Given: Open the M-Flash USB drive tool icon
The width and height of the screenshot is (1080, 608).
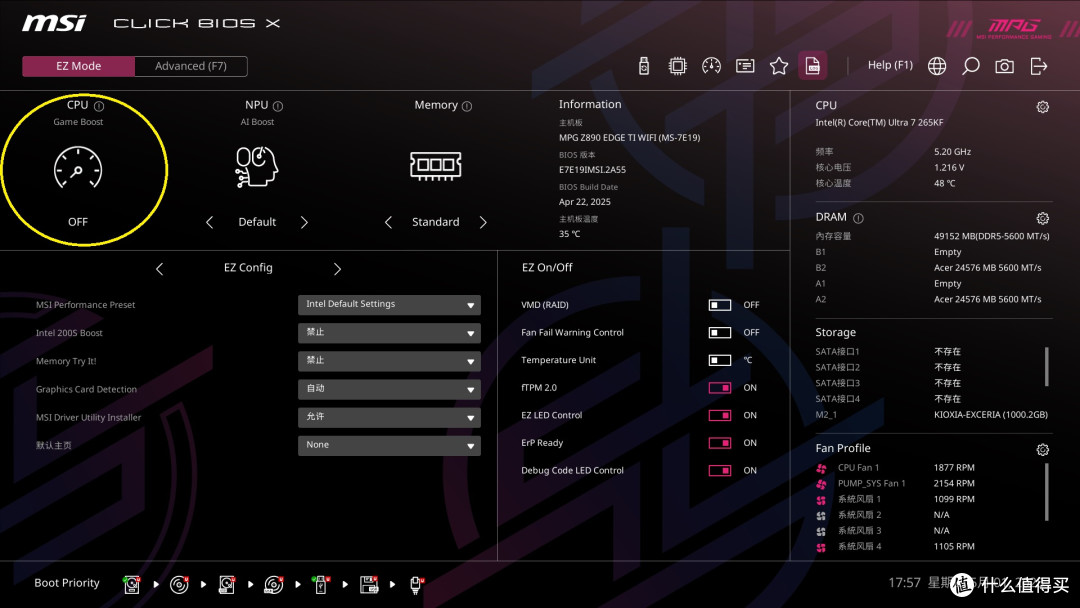Looking at the screenshot, I should tap(644, 66).
